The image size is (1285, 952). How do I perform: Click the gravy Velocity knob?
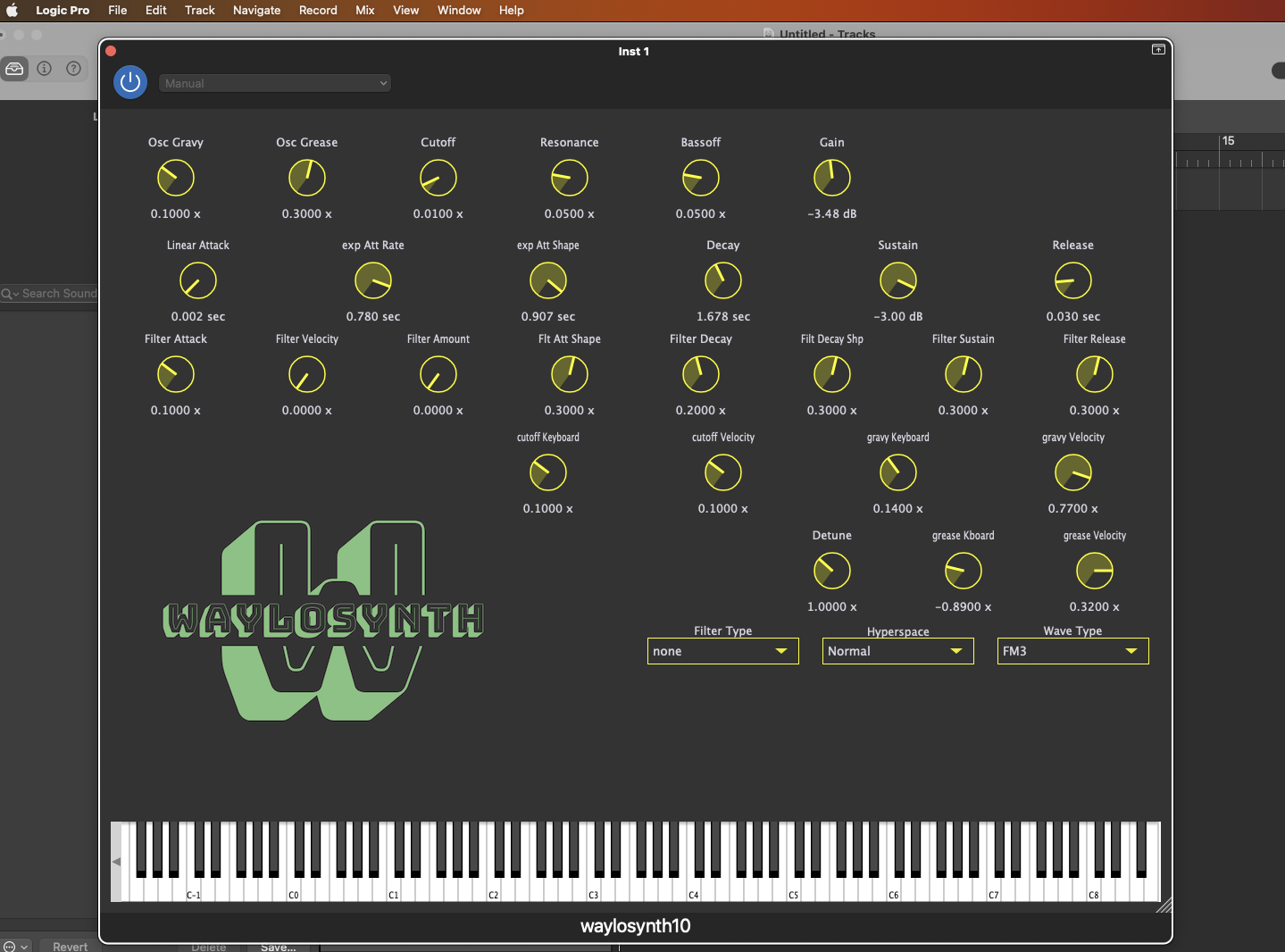[1073, 472]
